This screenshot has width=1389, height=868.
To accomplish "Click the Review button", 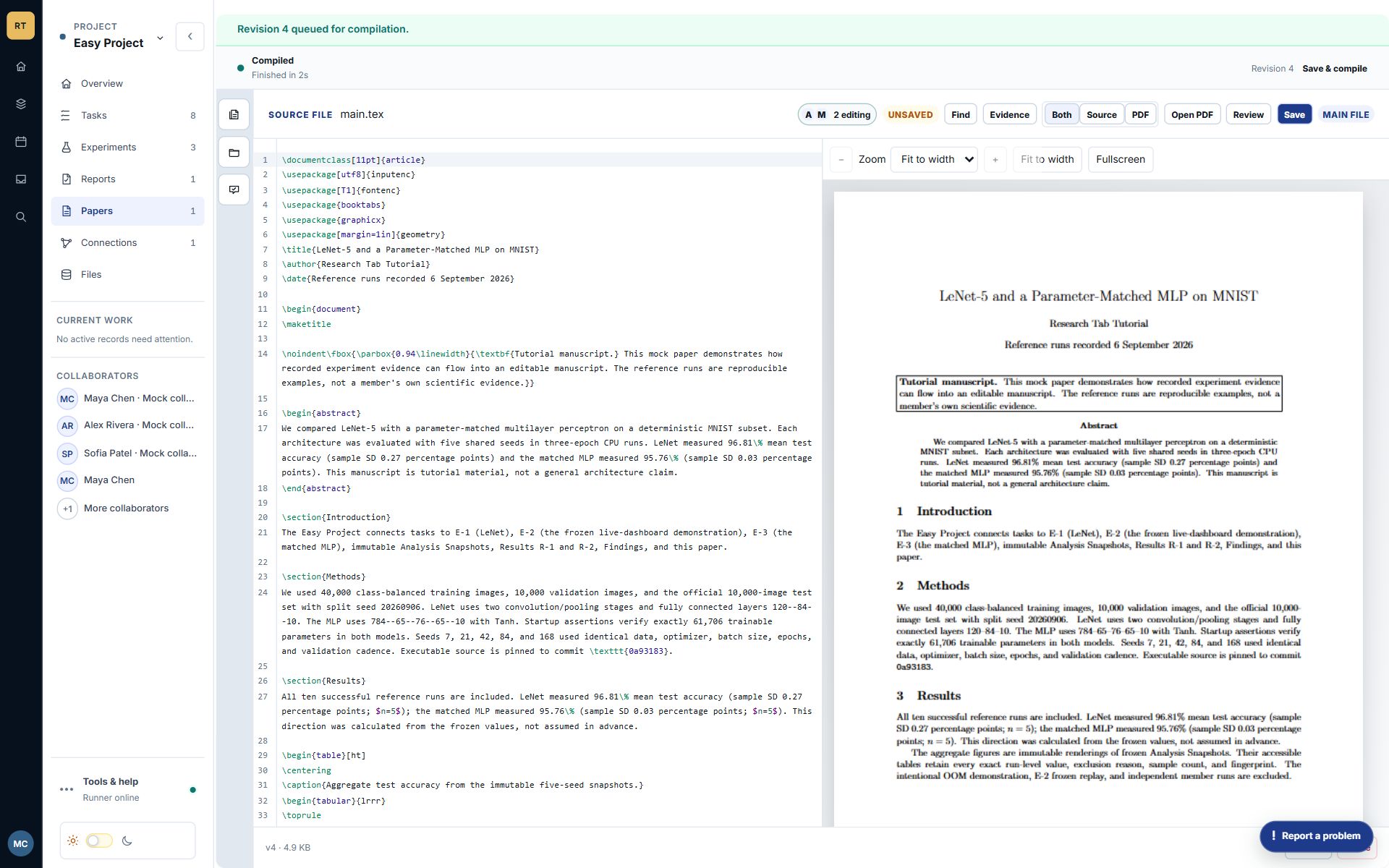I will click(x=1248, y=114).
